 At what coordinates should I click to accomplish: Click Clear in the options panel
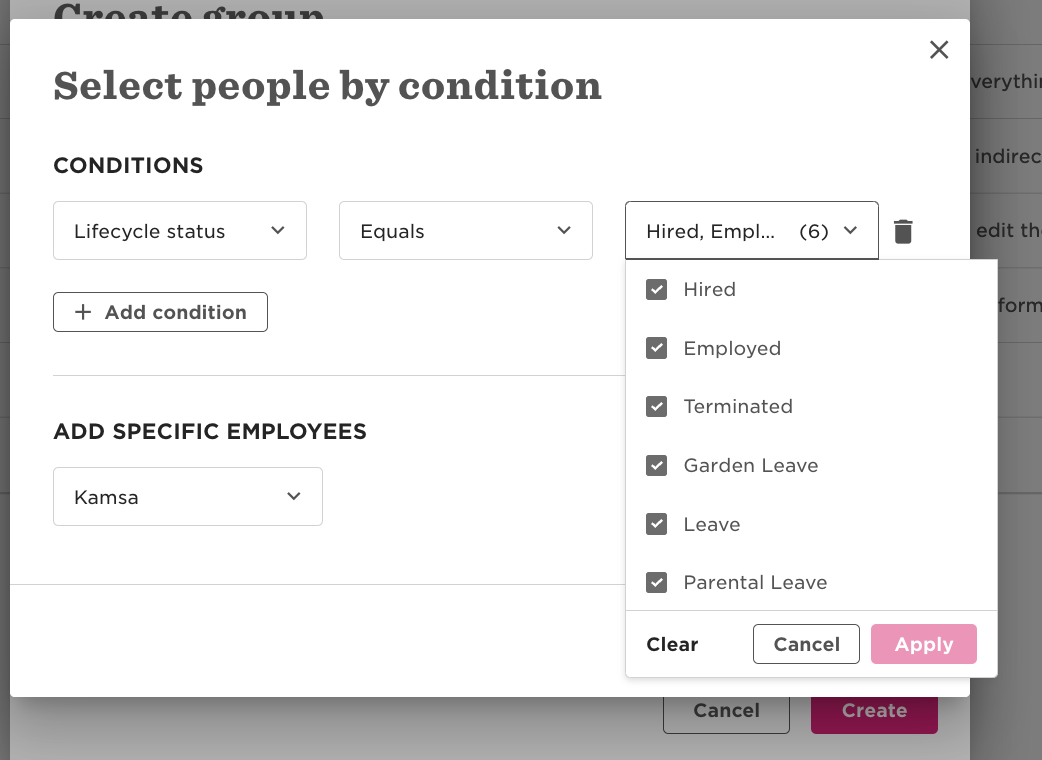coord(672,644)
